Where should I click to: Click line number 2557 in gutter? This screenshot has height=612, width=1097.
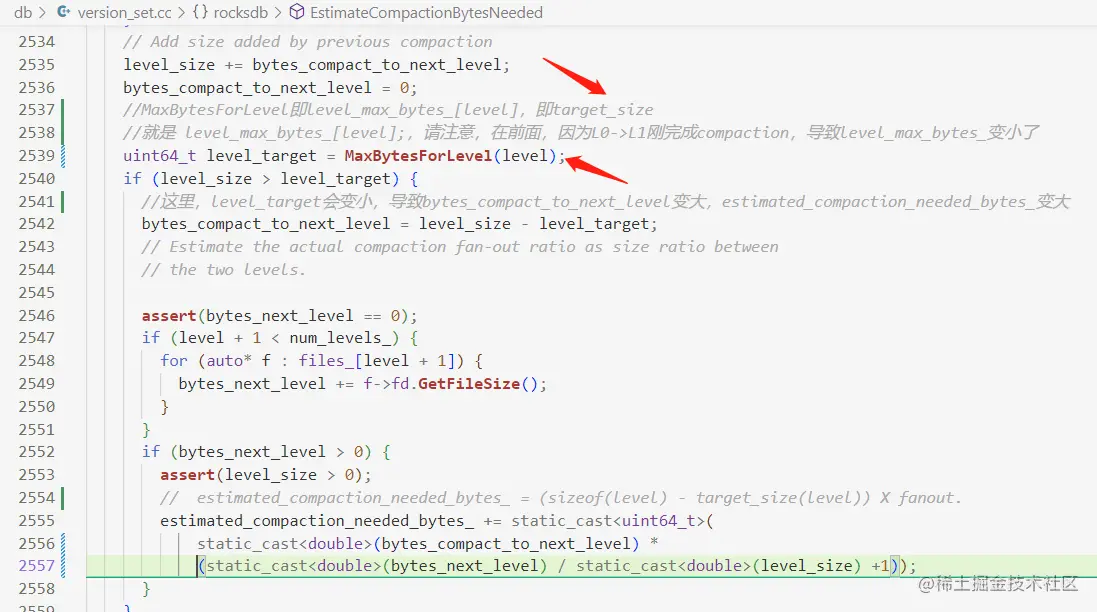coord(36,566)
